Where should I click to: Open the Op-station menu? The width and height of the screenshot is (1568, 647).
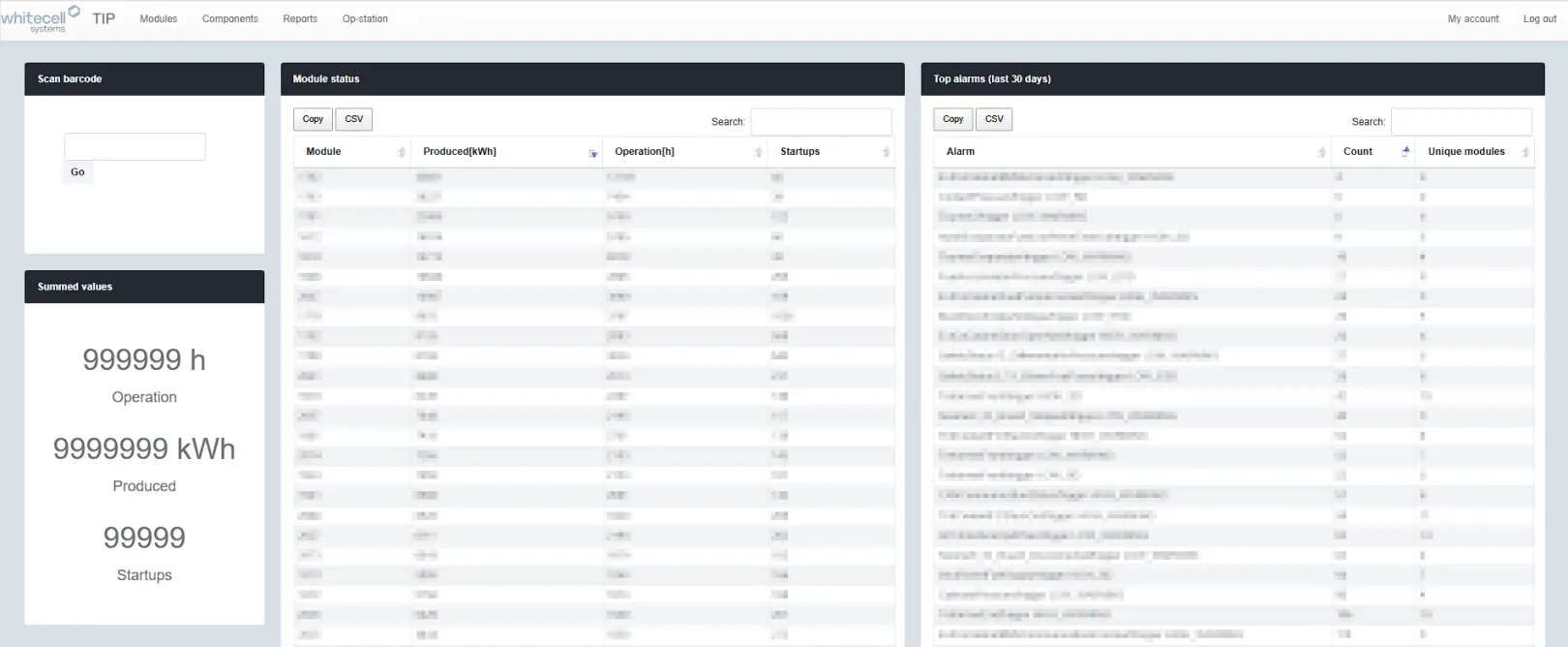[x=365, y=18]
